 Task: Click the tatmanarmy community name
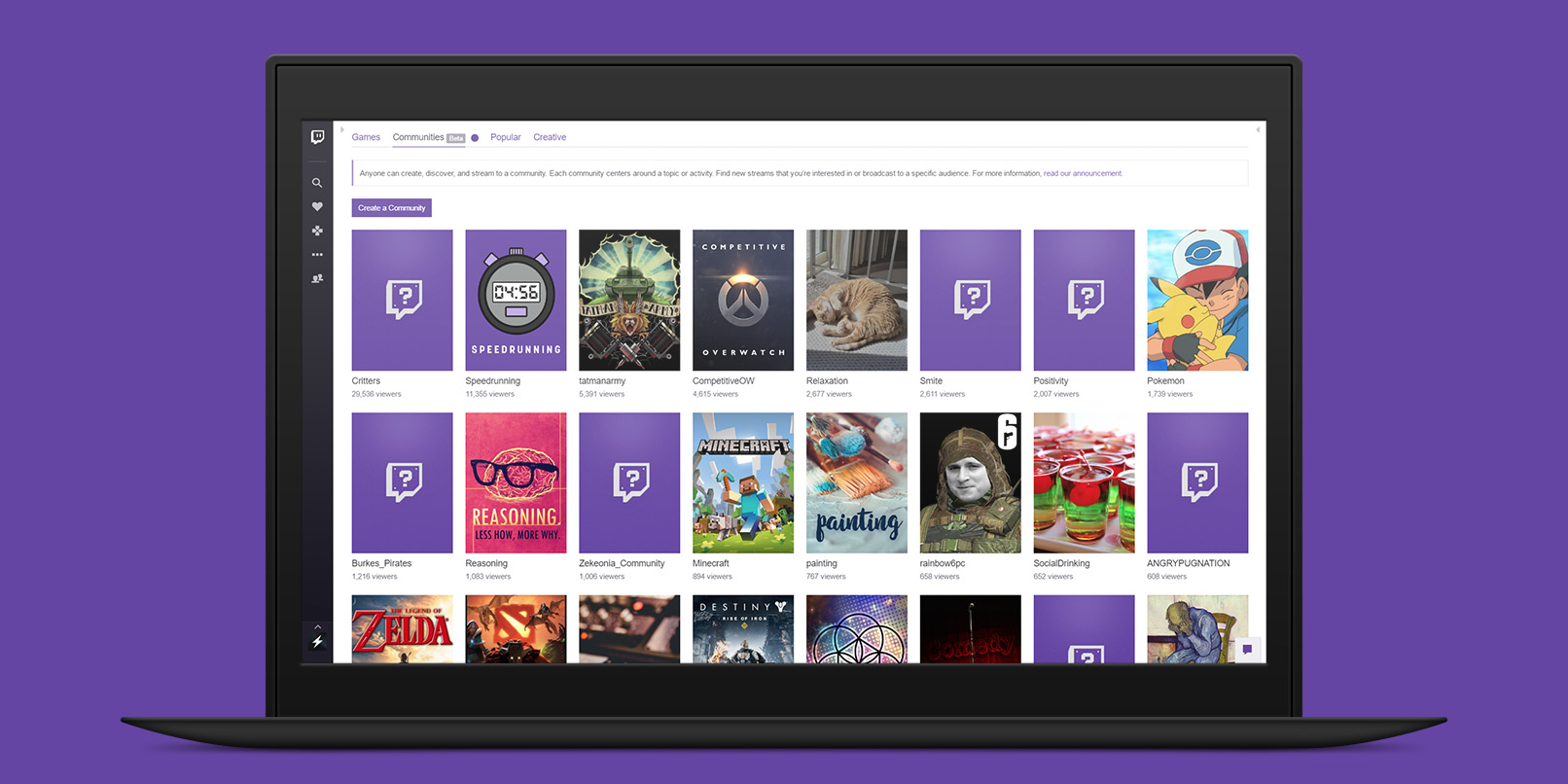point(602,381)
